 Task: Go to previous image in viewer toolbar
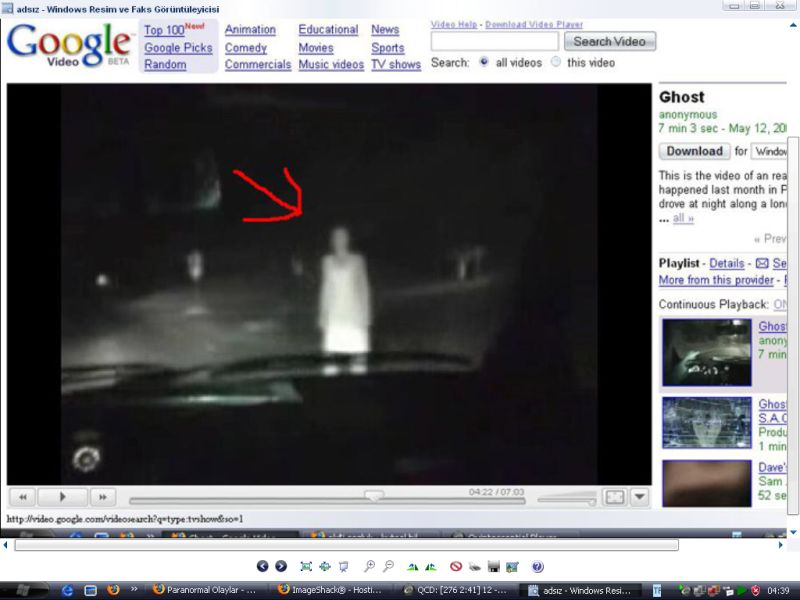(x=262, y=566)
